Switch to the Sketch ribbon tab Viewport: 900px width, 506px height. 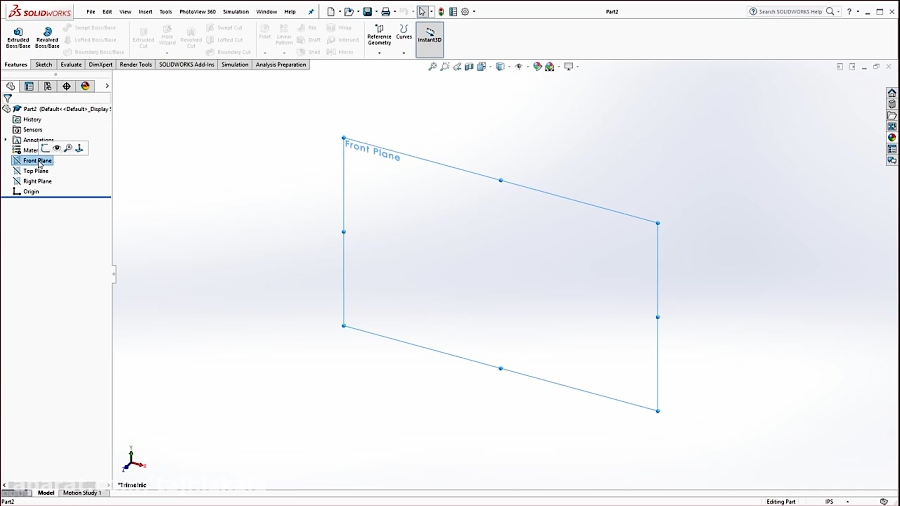pyautogui.click(x=44, y=65)
